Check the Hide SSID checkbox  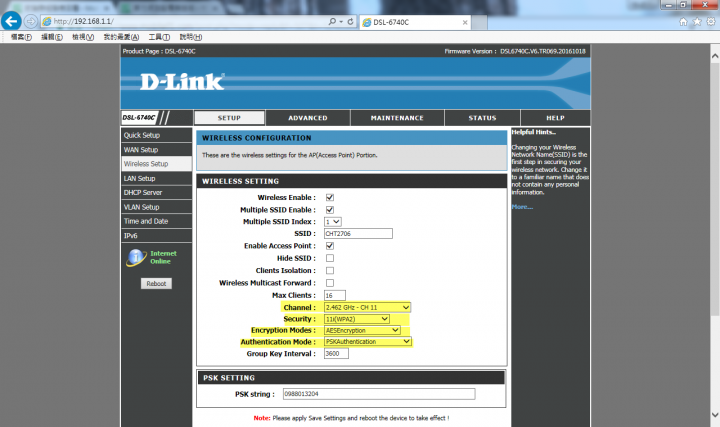click(x=330, y=258)
